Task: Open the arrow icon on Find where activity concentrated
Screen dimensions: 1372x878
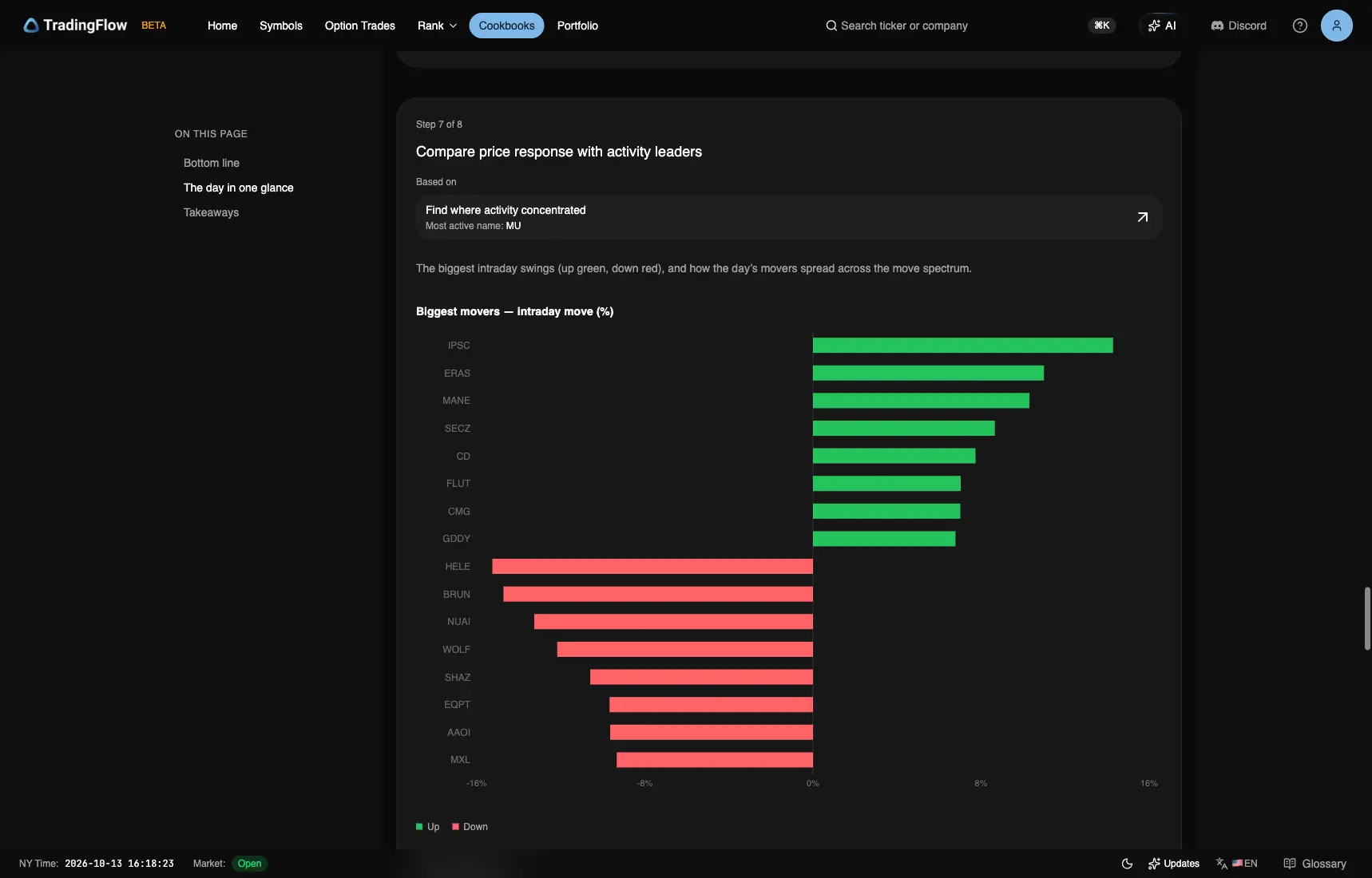Action: [x=1143, y=217]
